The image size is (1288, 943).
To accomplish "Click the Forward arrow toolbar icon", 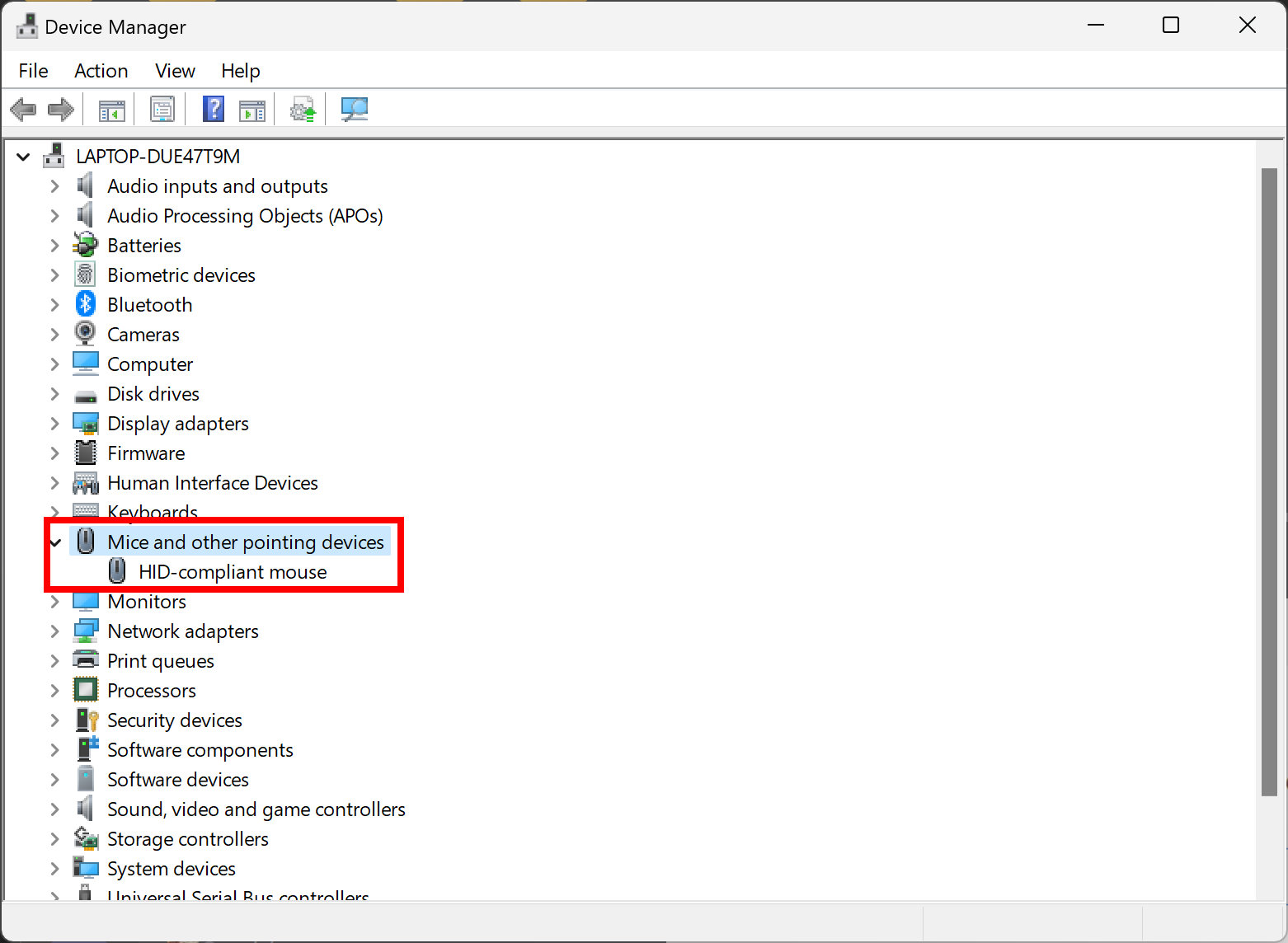I will 60,109.
